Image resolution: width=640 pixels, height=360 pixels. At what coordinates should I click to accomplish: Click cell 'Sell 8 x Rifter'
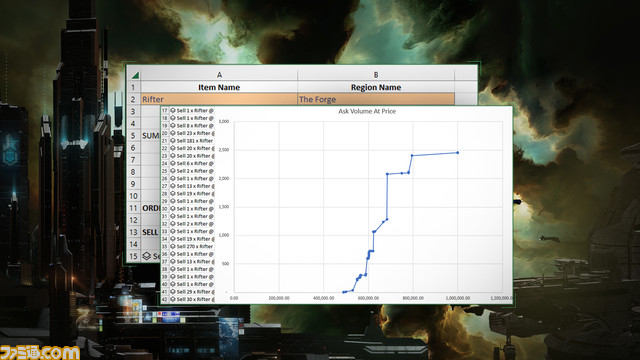click(192, 126)
